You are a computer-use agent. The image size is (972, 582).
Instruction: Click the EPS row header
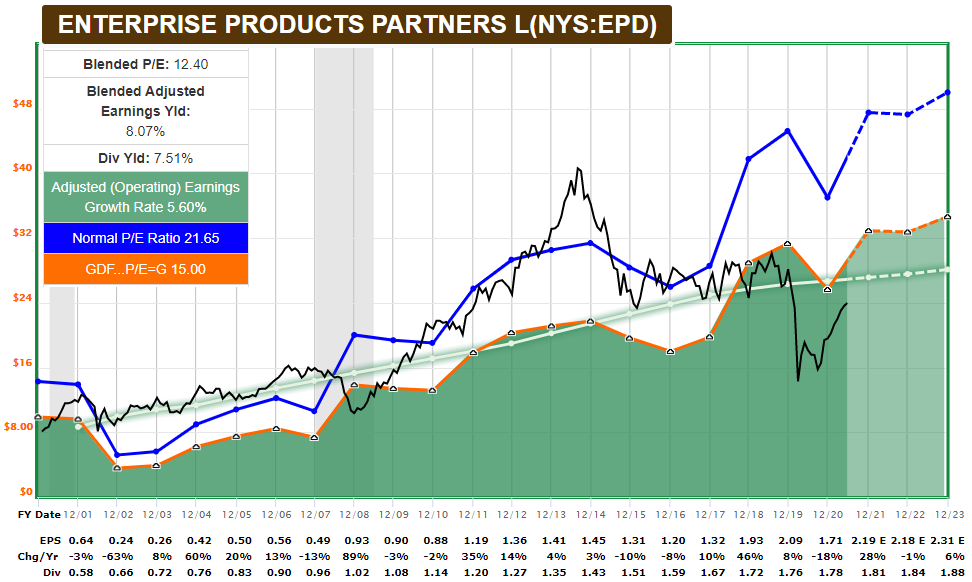(50, 540)
